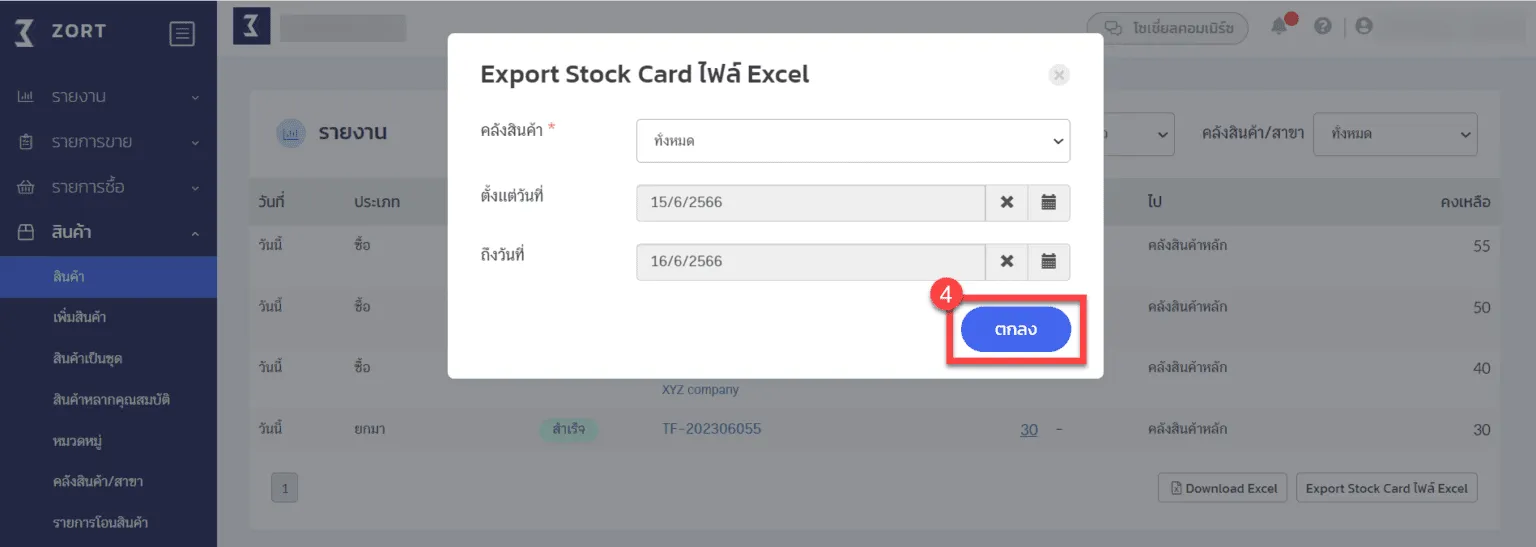Toggle the sidebar collapse menu icon
The width and height of the screenshot is (1536, 547).
pyautogui.click(x=182, y=34)
